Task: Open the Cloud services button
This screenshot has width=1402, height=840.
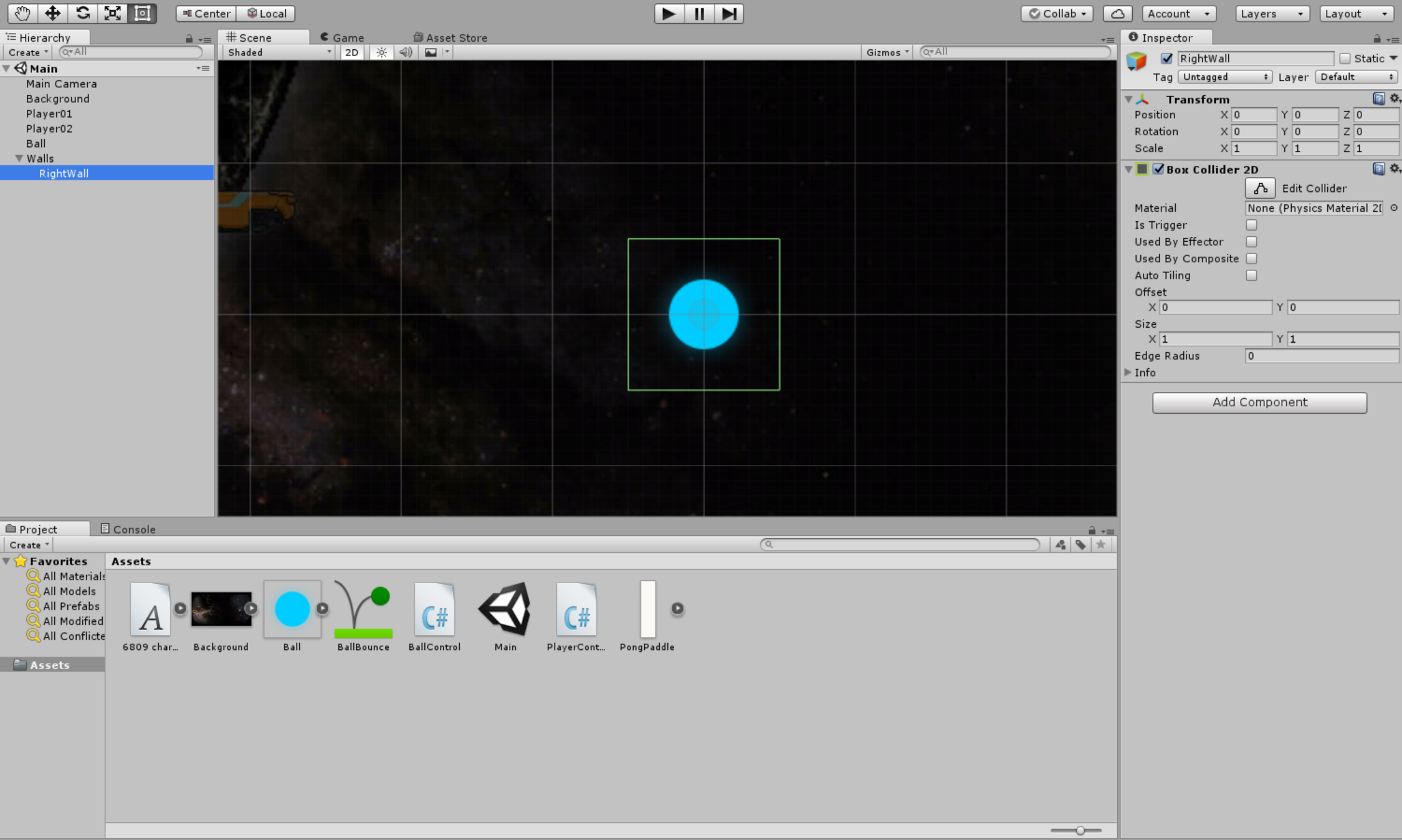Action: click(x=1117, y=13)
